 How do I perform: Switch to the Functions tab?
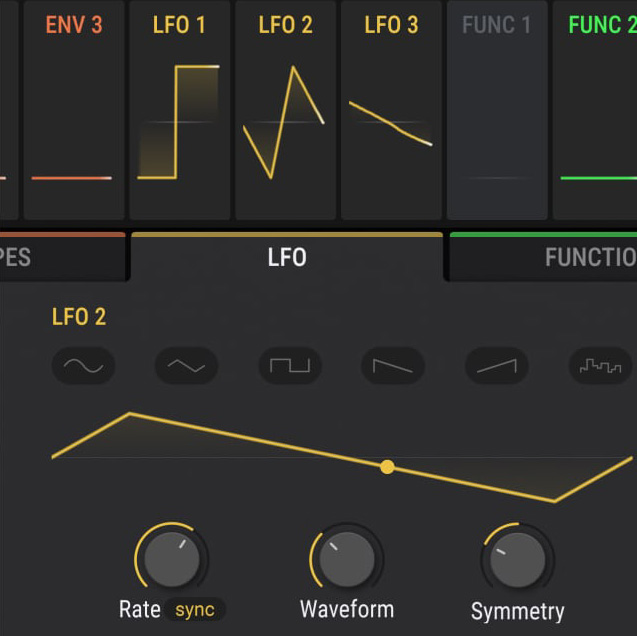pyautogui.click(x=545, y=258)
